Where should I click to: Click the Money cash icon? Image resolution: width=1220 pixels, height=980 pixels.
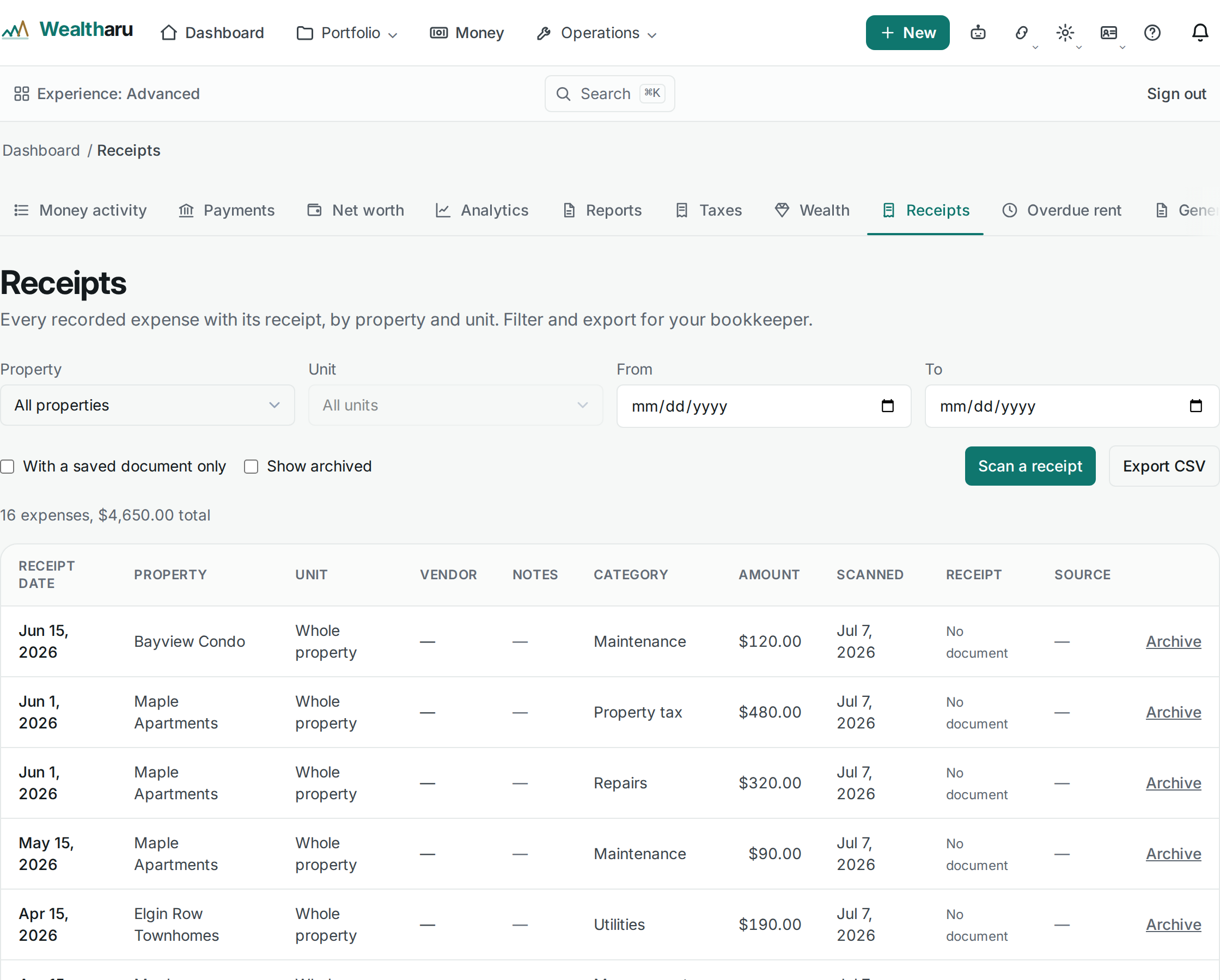tap(438, 33)
